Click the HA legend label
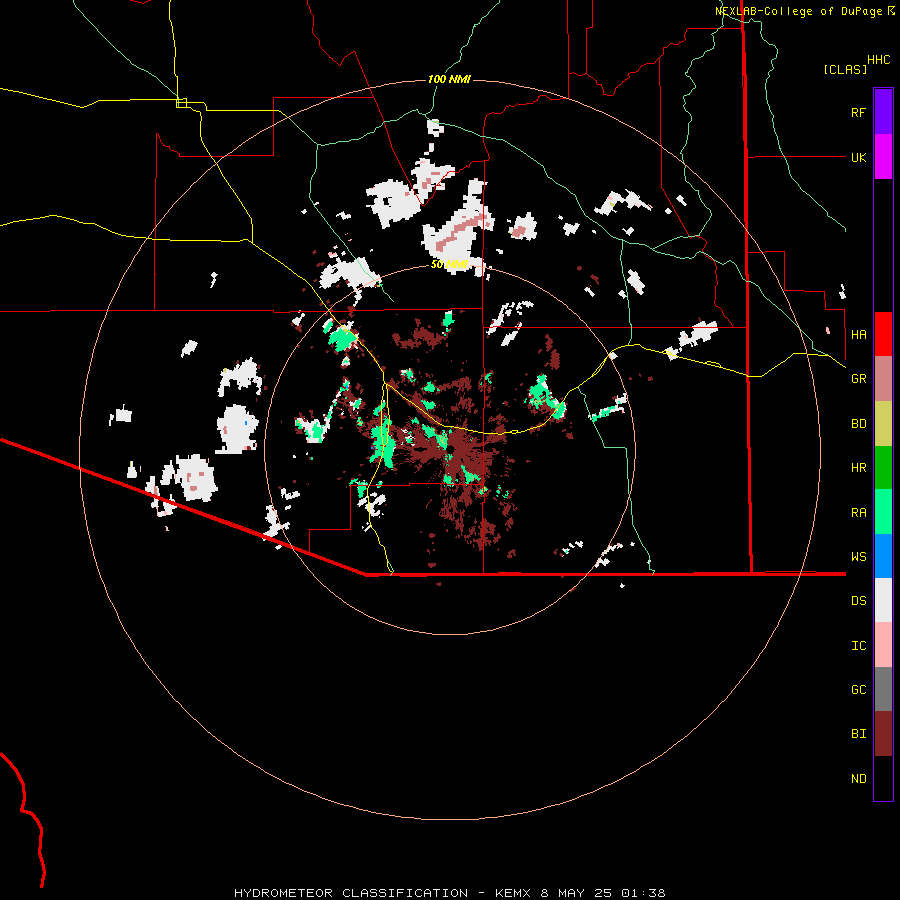This screenshot has height=900, width=900. click(x=858, y=335)
